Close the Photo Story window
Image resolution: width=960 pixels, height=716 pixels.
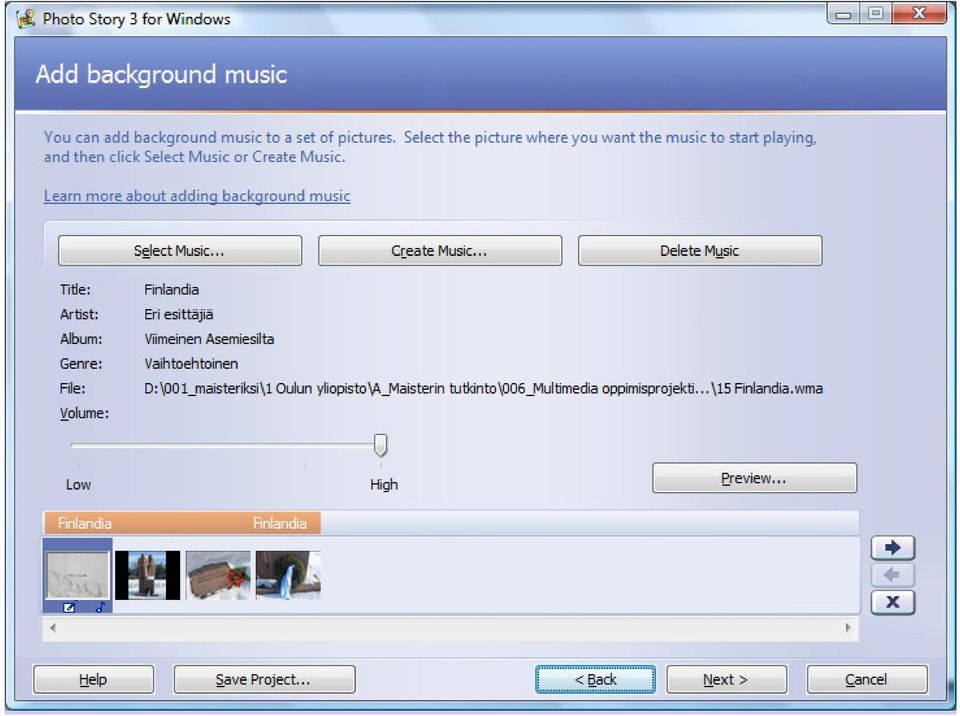(x=918, y=13)
